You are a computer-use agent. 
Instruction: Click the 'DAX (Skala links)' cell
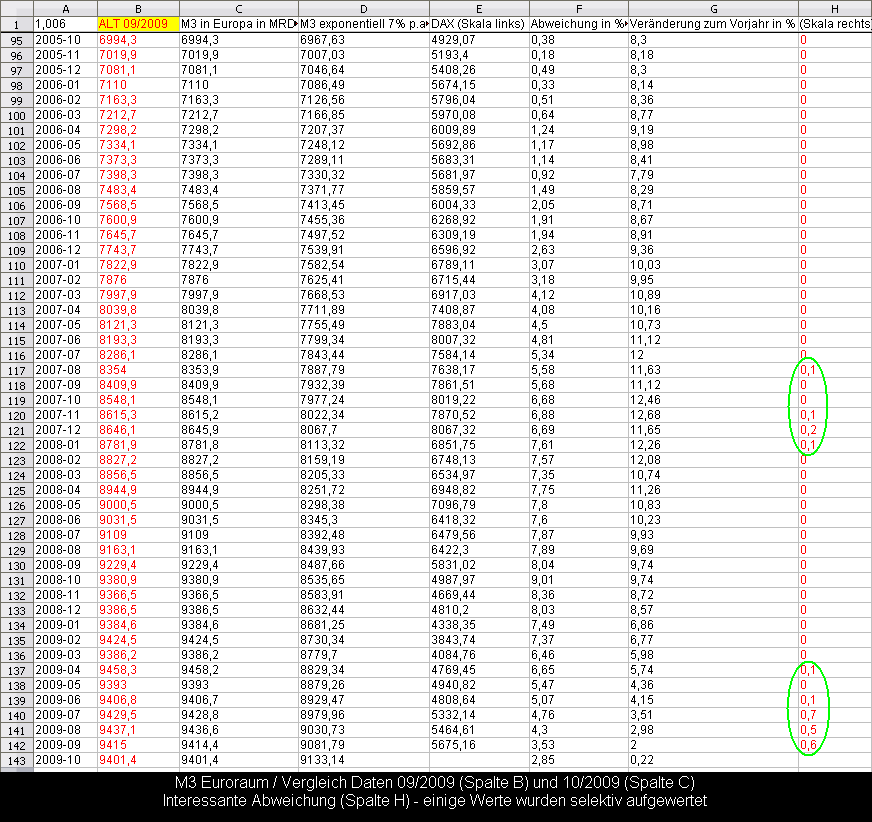[x=479, y=24]
